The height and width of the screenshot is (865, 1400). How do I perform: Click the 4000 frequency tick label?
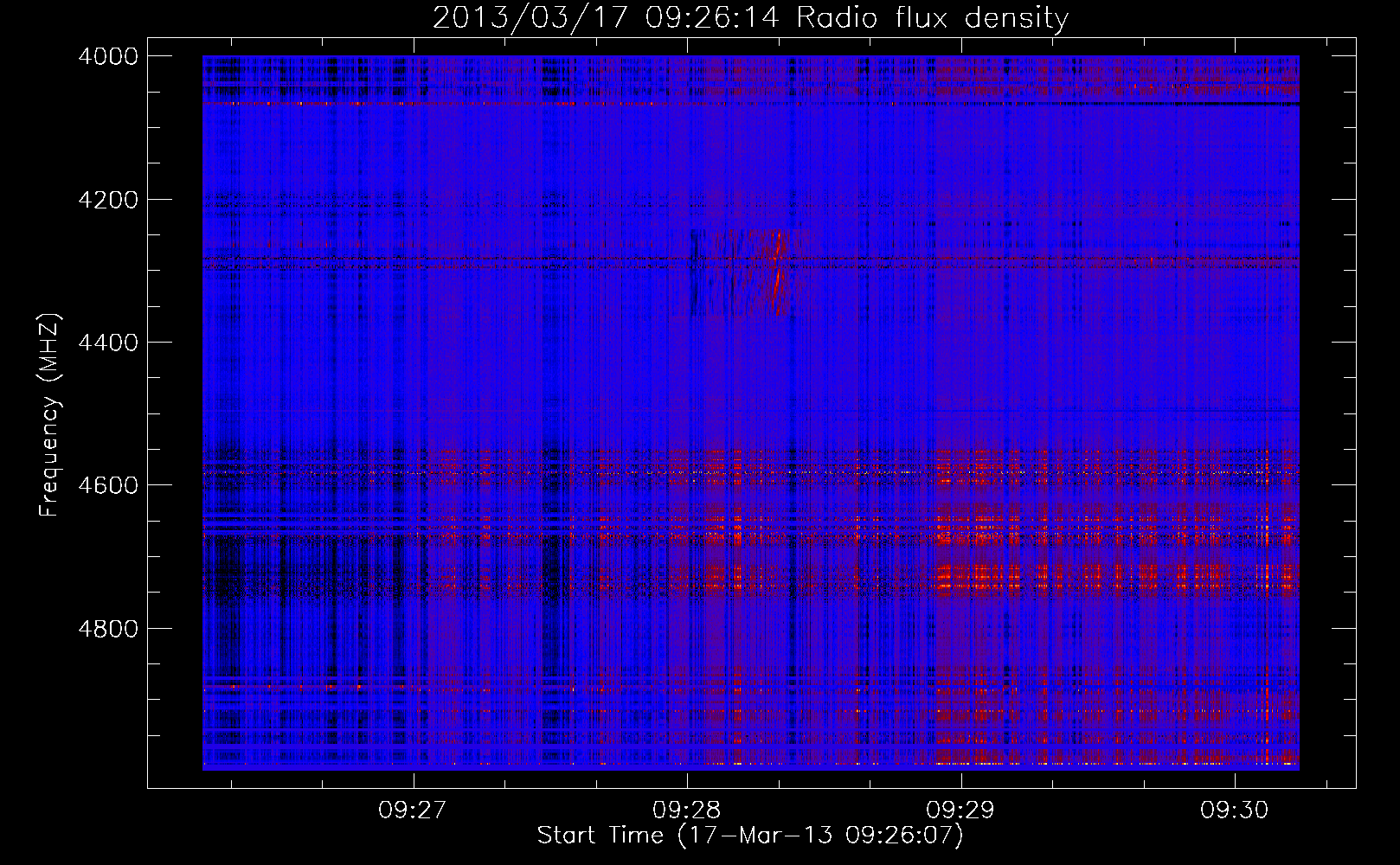(x=108, y=56)
